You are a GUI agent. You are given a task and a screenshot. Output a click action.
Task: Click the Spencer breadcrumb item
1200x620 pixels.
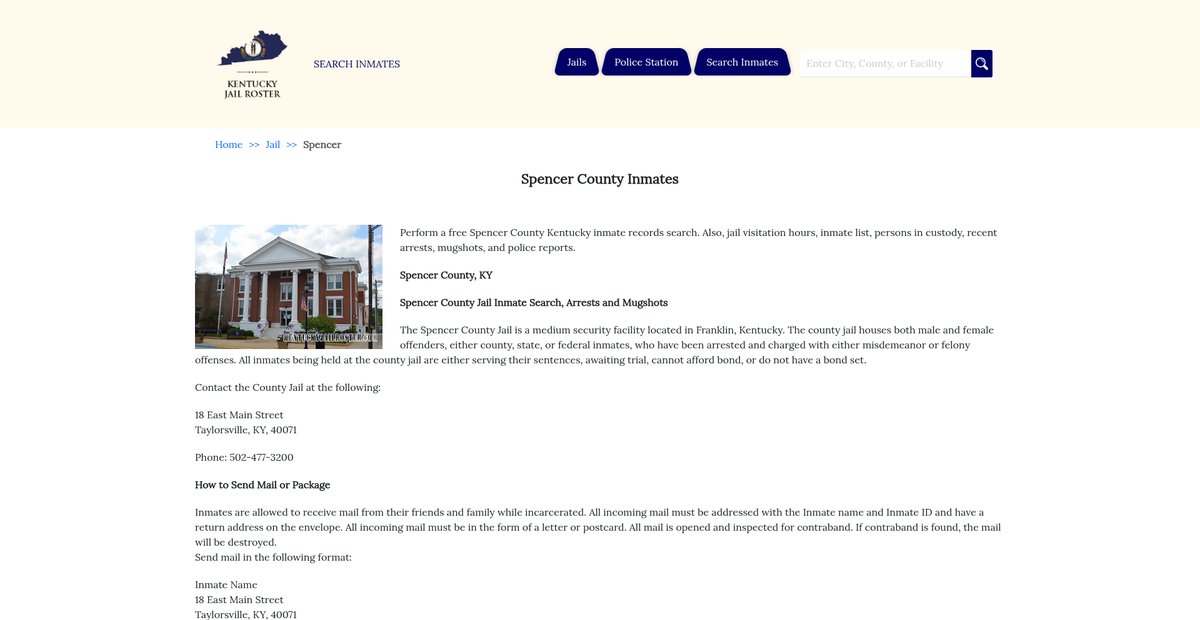(322, 145)
